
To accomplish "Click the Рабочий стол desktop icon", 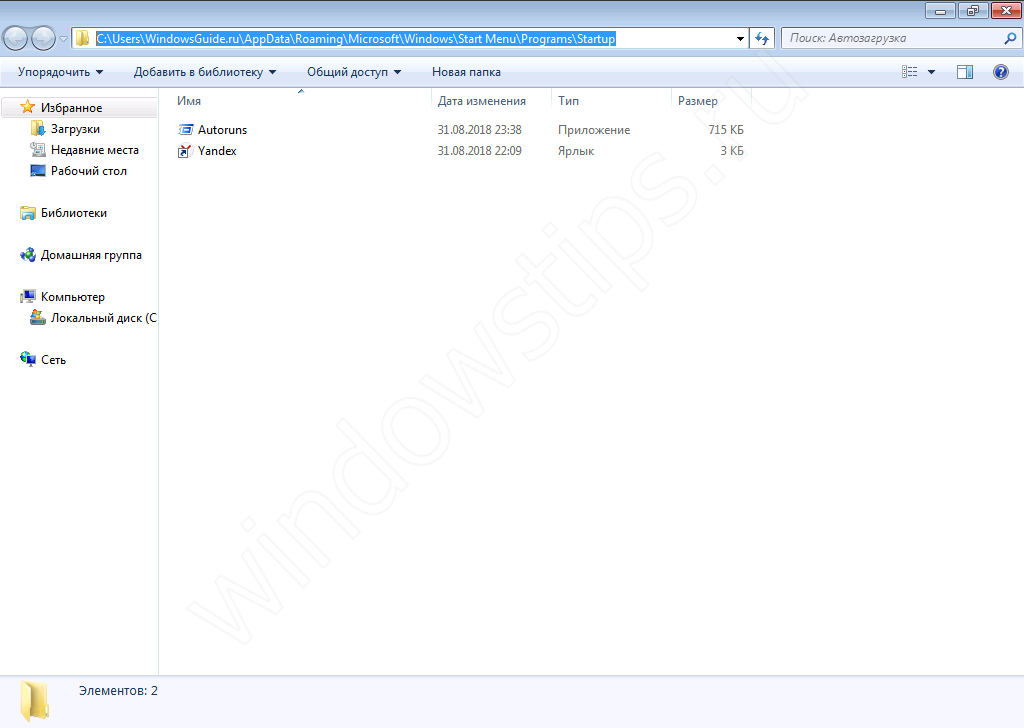I will pos(38,170).
